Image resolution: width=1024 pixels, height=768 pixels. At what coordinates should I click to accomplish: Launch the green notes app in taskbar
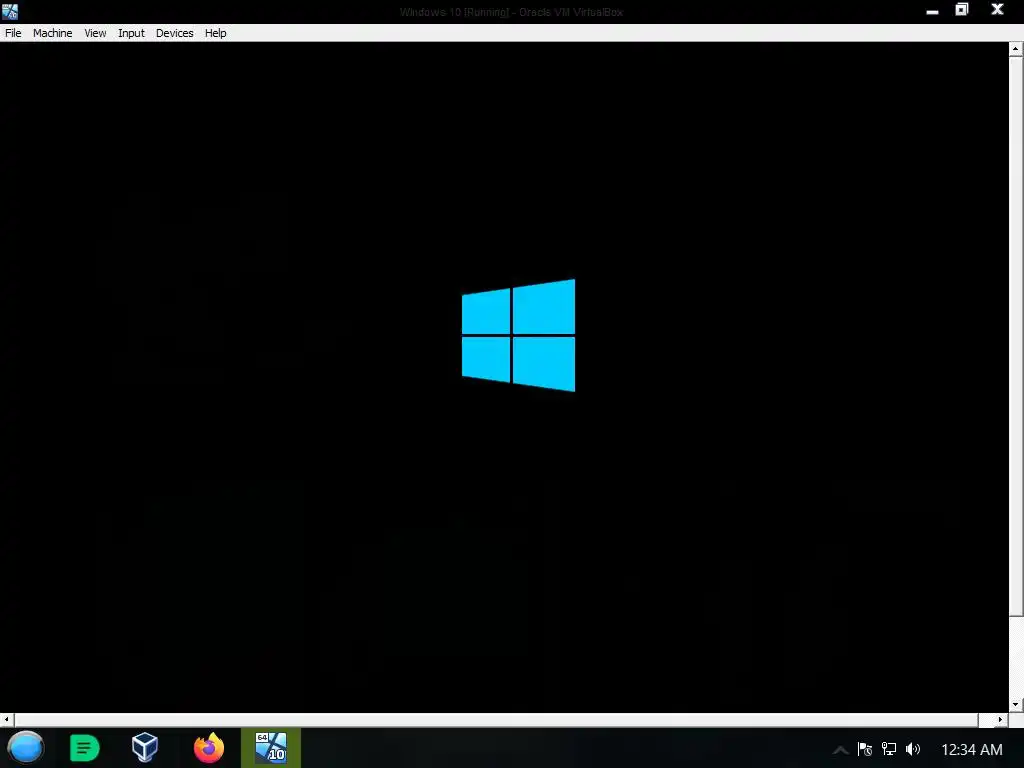click(x=84, y=748)
